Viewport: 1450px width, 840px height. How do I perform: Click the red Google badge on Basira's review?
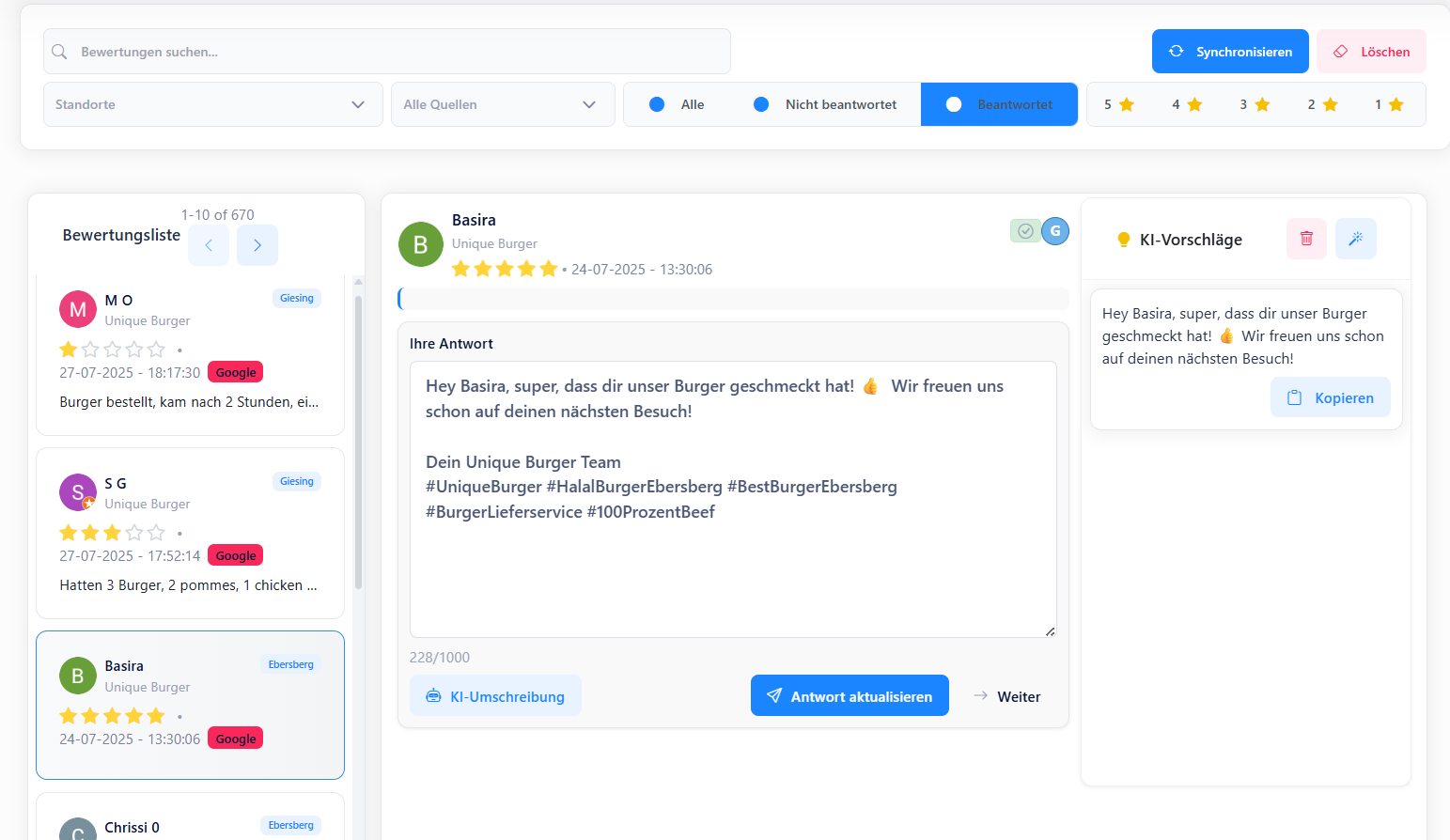click(x=234, y=738)
